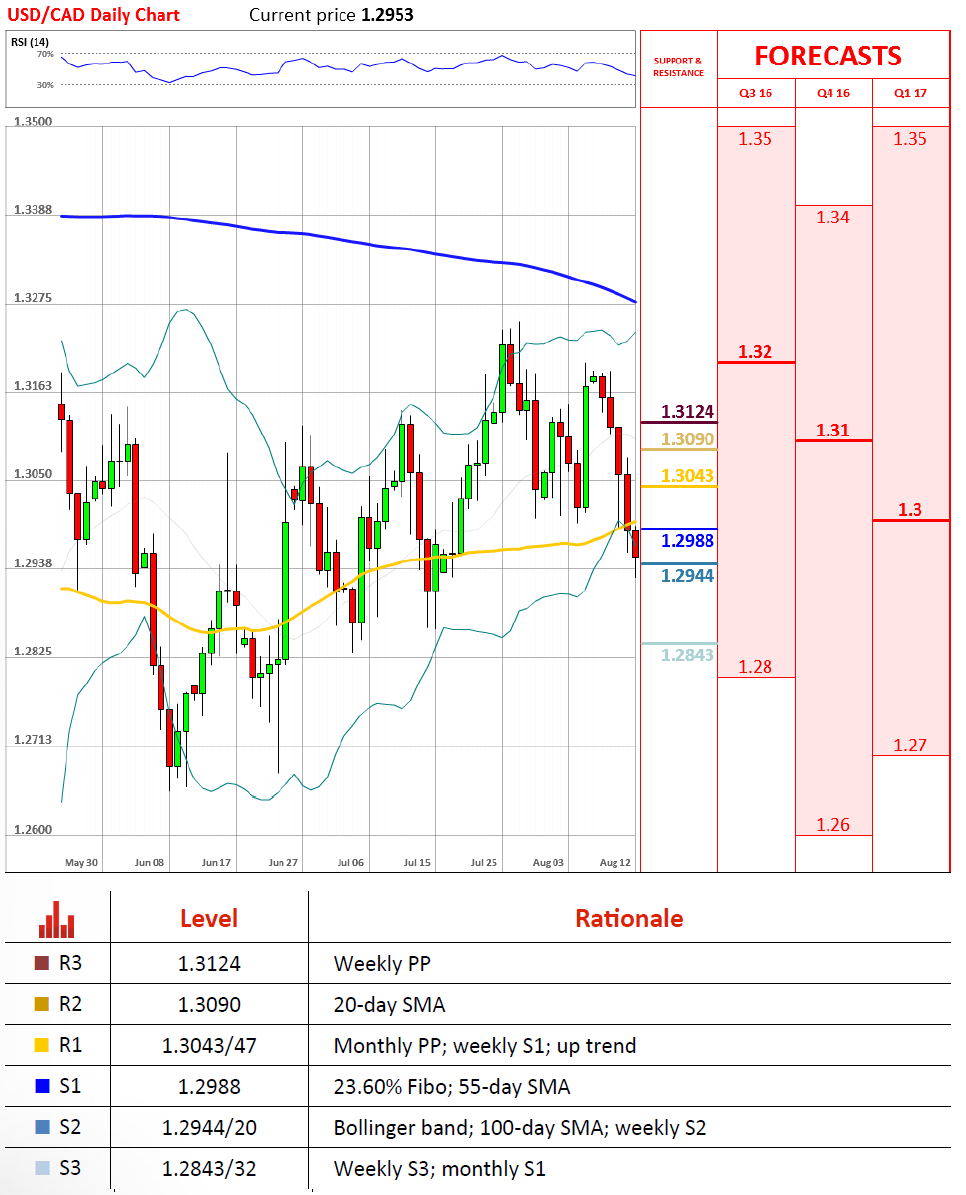
Task: Click the 'SUPPORT & RESISTANCE' column header
Action: [x=678, y=67]
